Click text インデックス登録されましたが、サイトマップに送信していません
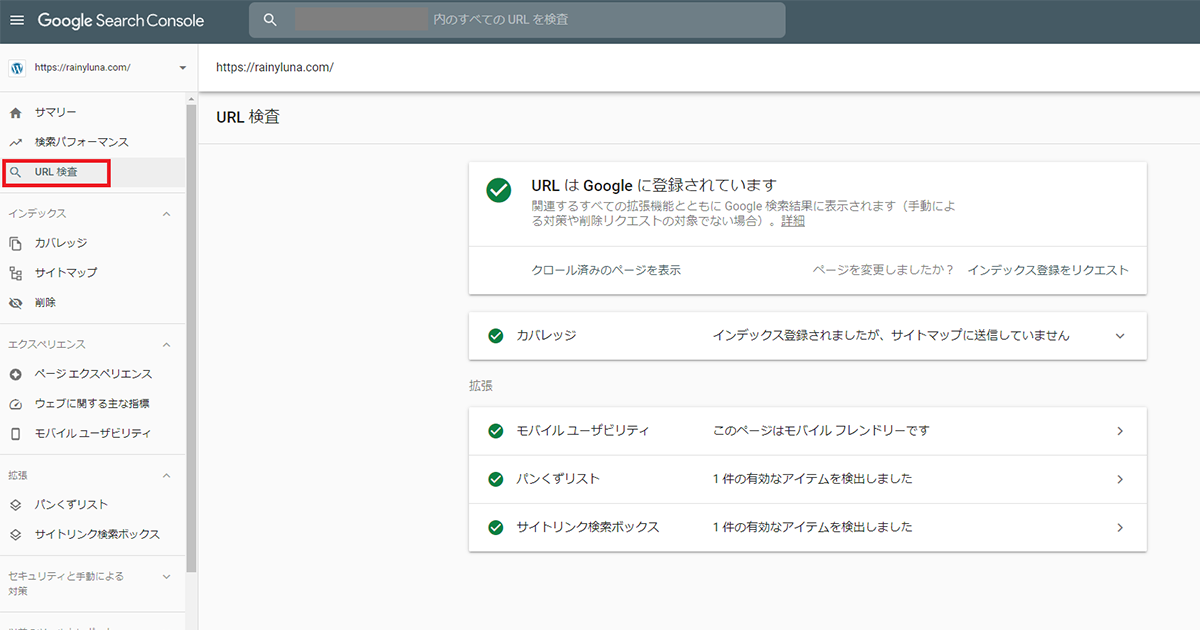This screenshot has height=630, width=1200. tap(891, 336)
